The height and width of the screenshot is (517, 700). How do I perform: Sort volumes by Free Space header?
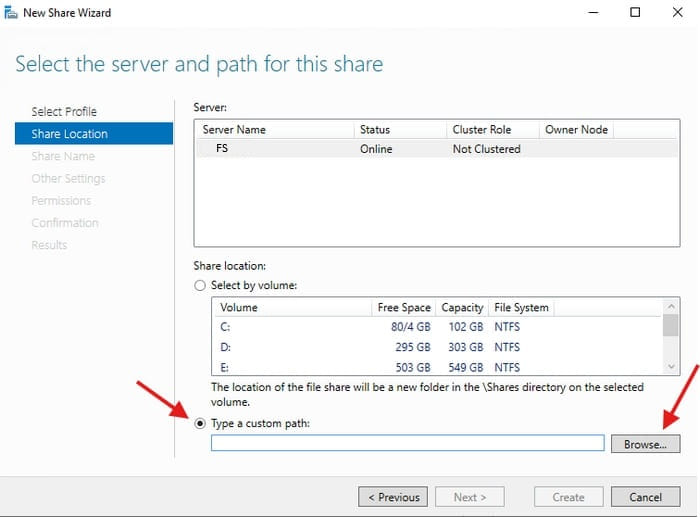pyautogui.click(x=404, y=308)
